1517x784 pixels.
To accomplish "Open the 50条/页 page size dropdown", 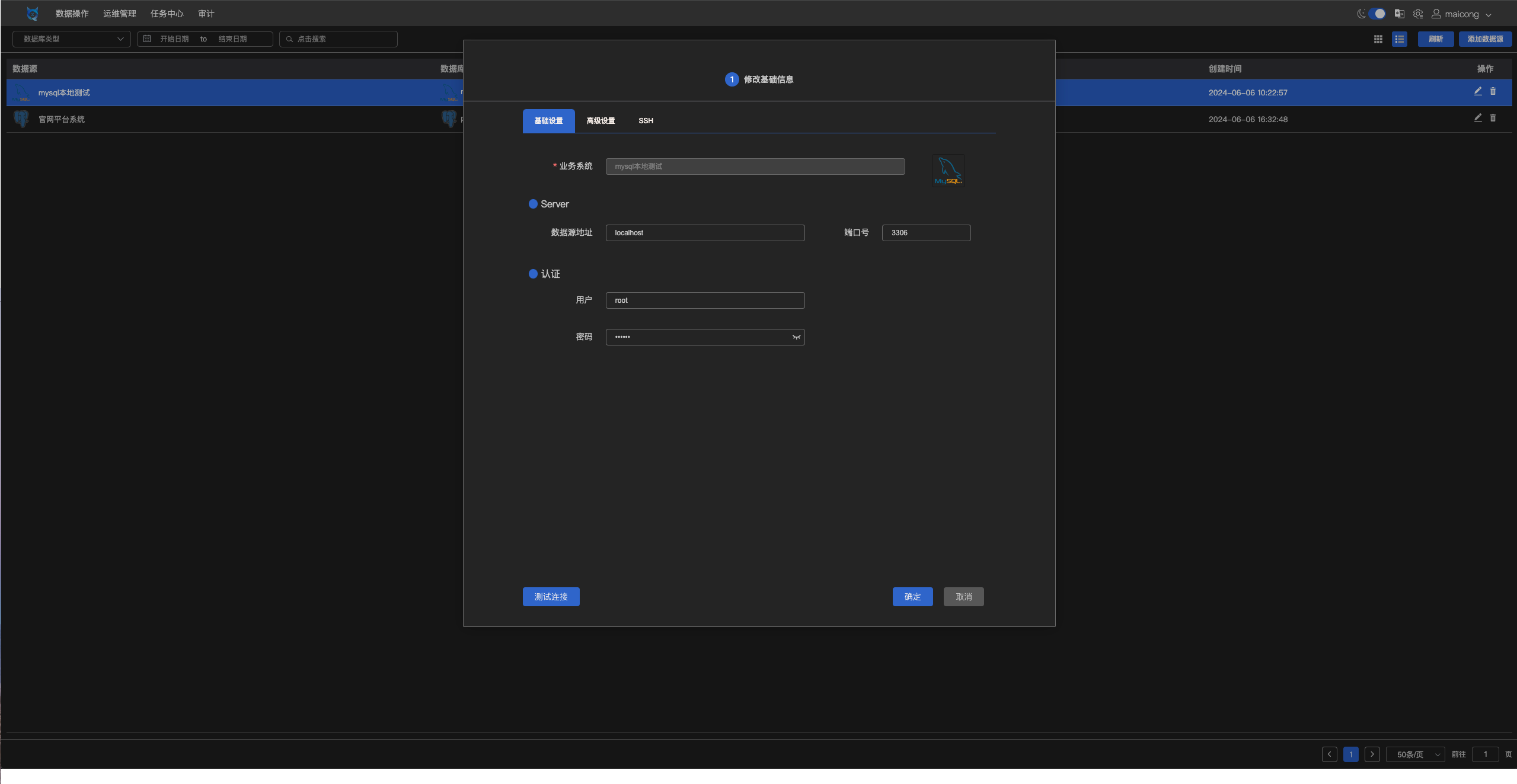I will [x=1416, y=754].
